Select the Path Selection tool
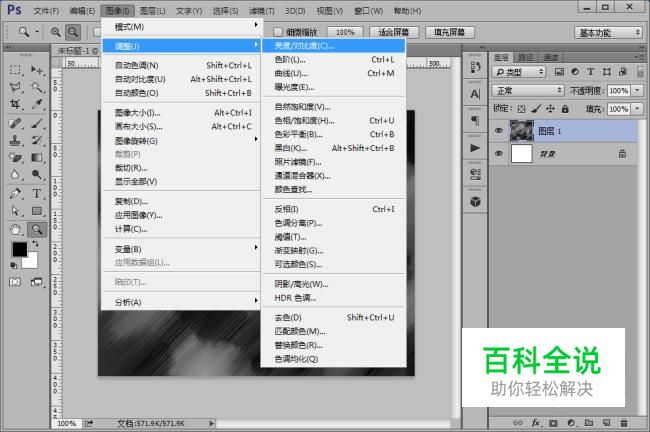The height and width of the screenshot is (432, 650). [x=15, y=211]
